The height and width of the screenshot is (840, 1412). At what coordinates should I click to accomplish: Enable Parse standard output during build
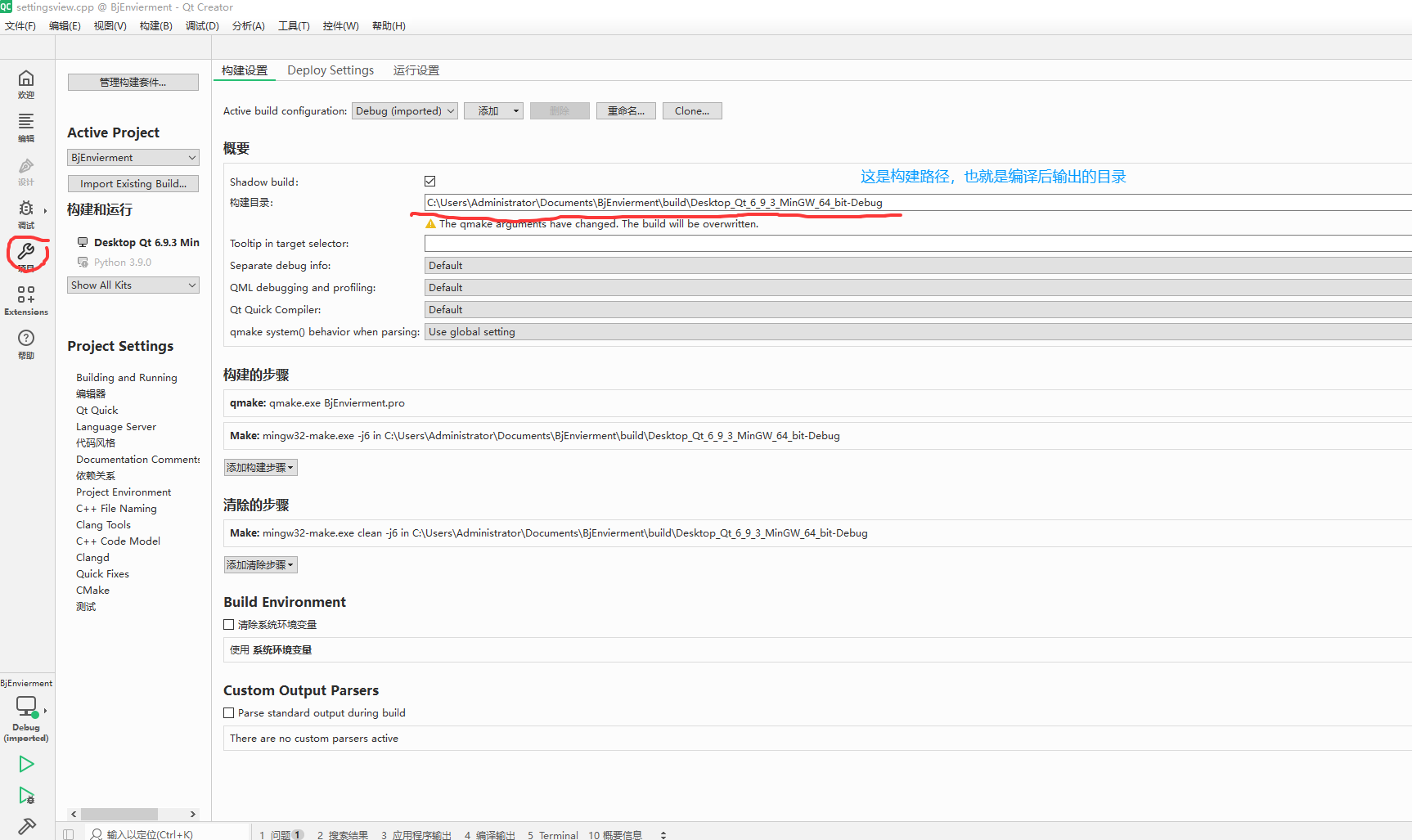[229, 713]
